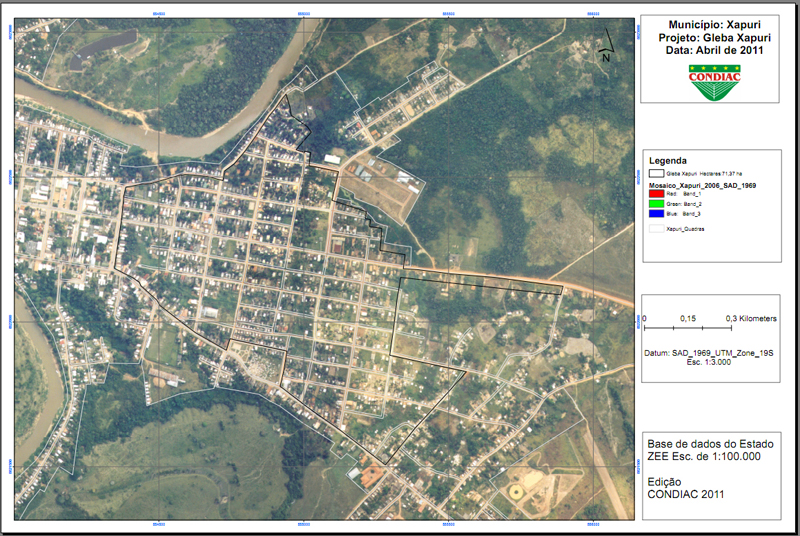800x536 pixels.
Task: Click the red Band_1 legend swatch
Action: point(656,193)
